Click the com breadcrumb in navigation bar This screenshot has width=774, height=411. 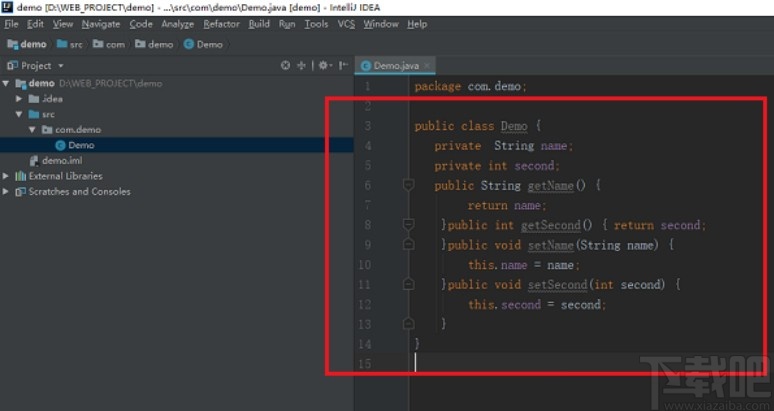pyautogui.click(x=109, y=44)
